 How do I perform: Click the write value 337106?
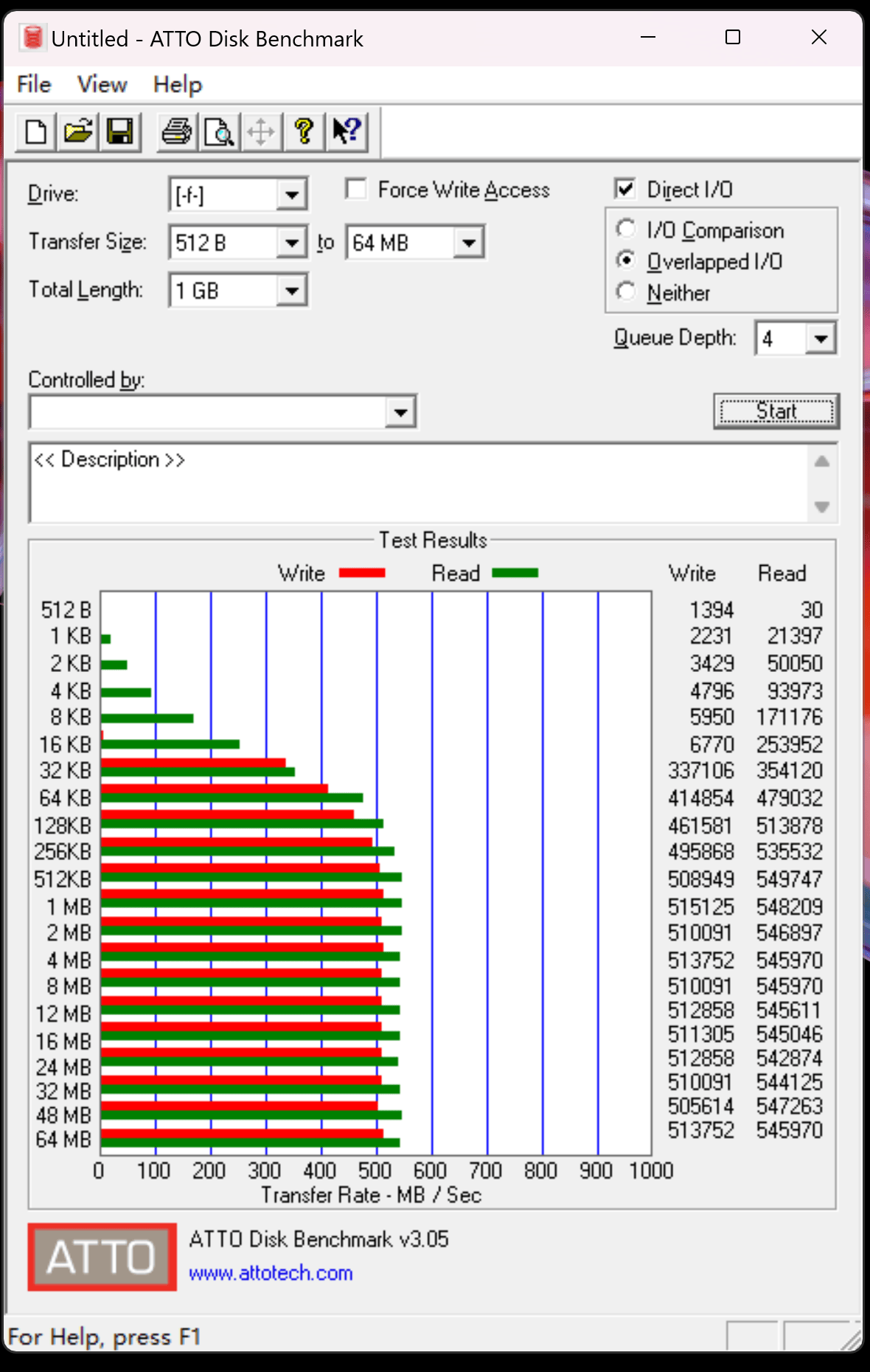[701, 771]
